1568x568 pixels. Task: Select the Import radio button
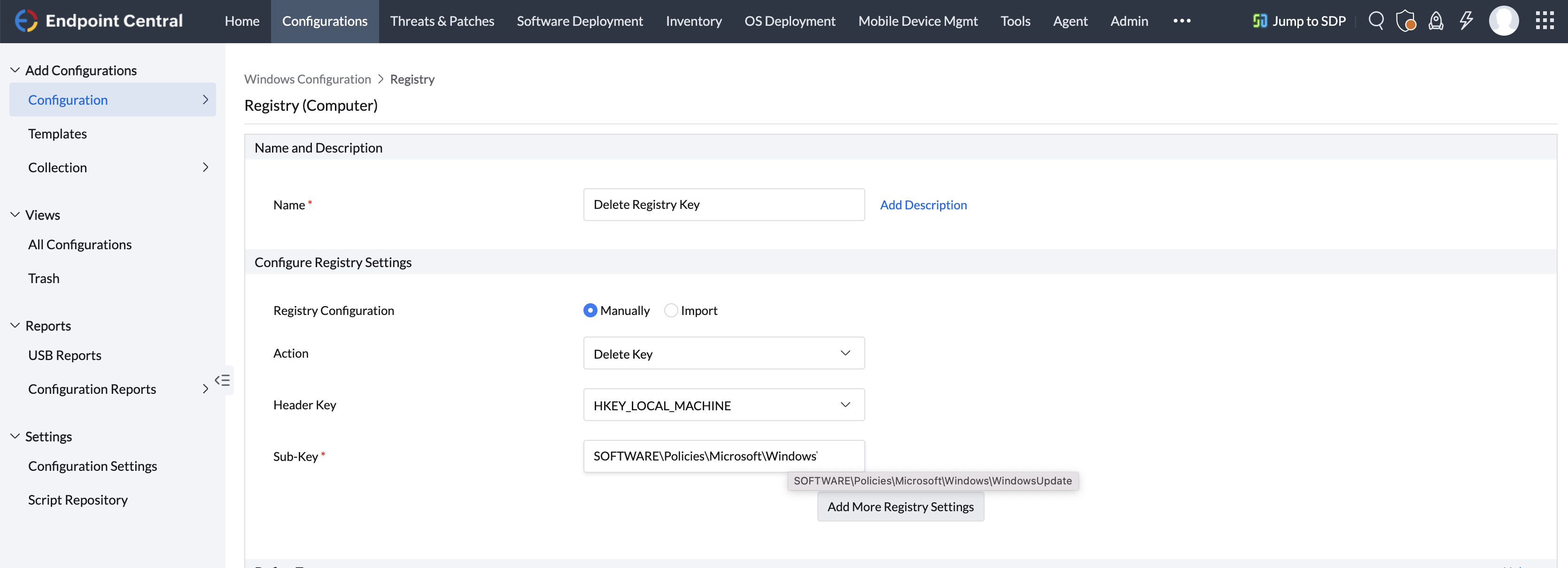click(x=671, y=310)
